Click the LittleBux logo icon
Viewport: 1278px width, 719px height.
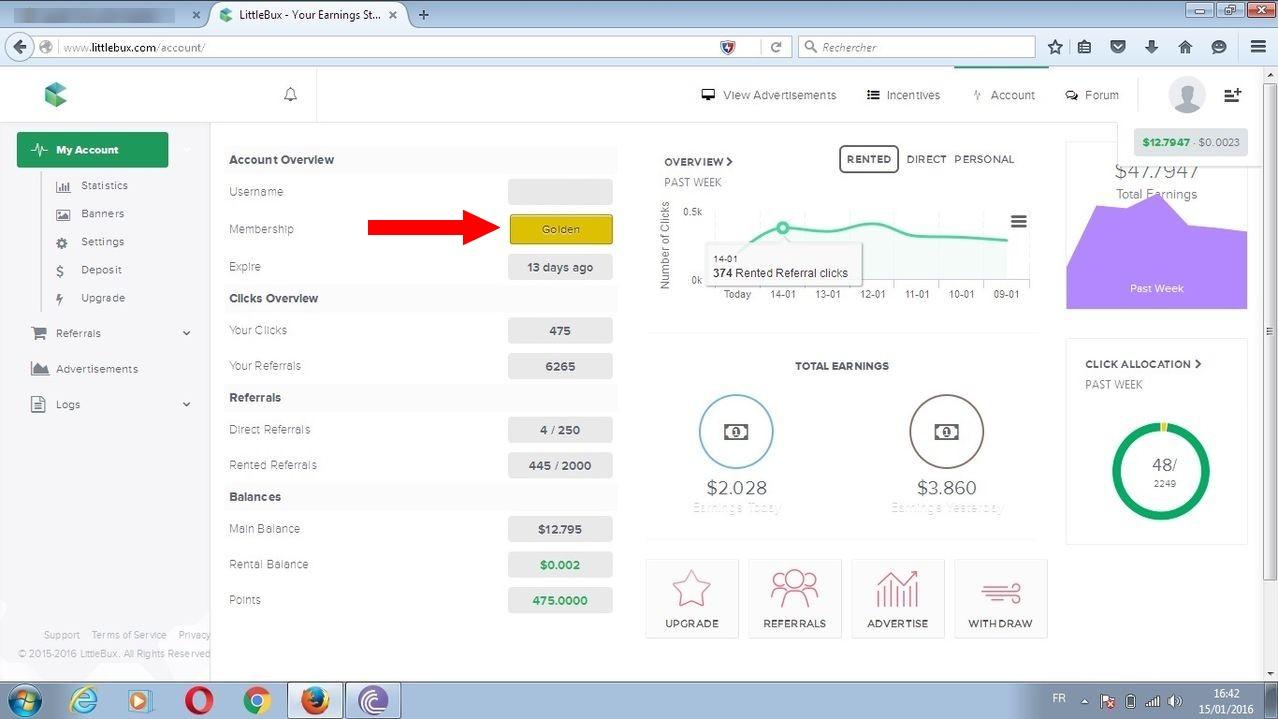[56, 95]
